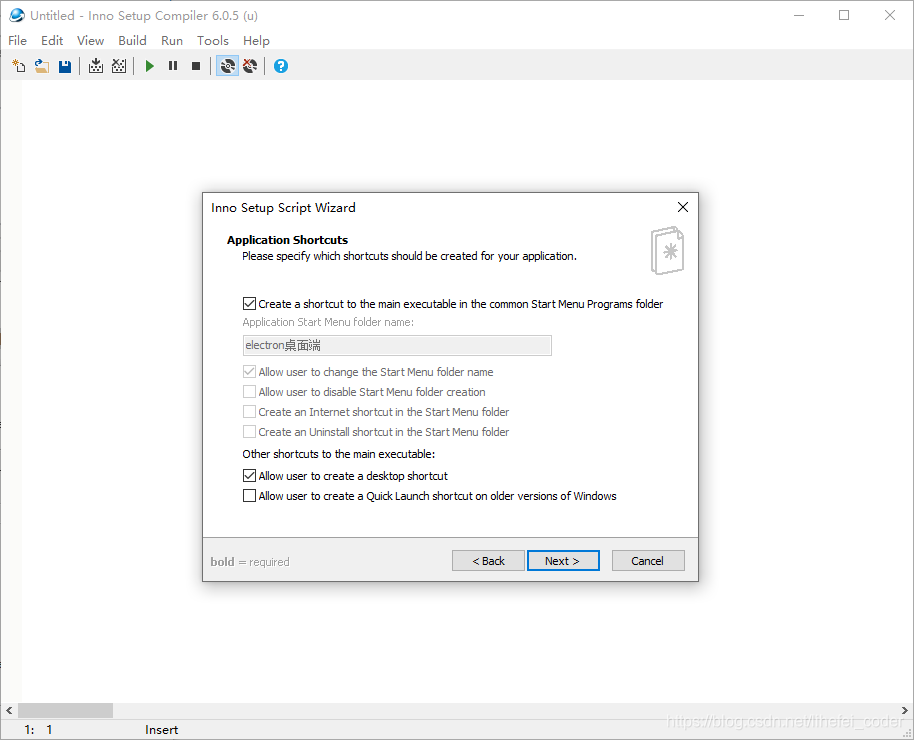The width and height of the screenshot is (914, 740).
Task: Toggle Allow user to disable Start Menu folder creation
Action: coord(249,391)
